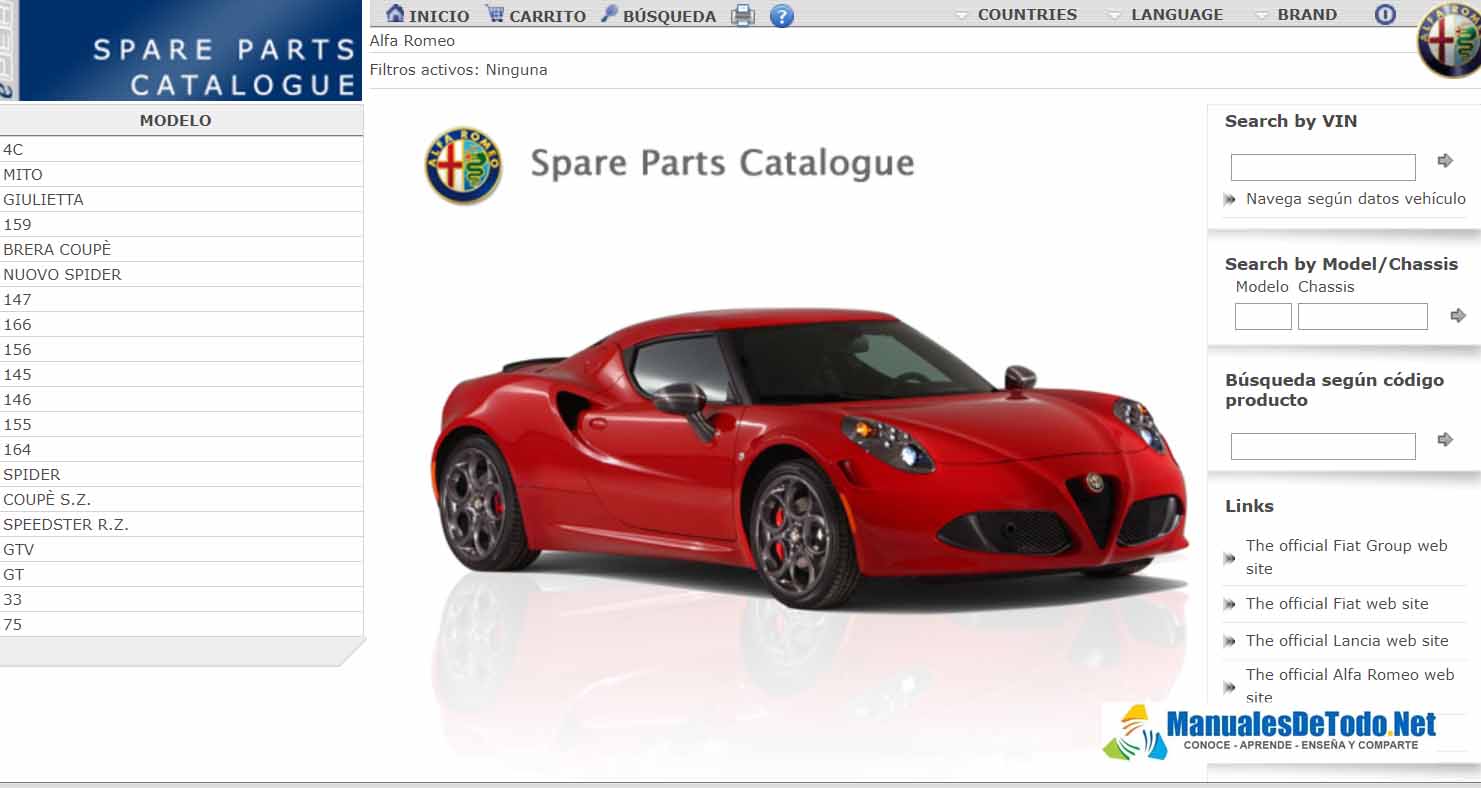
Task: Select the SPEEDSTER R.Z. model
Action: pyautogui.click(x=181, y=524)
